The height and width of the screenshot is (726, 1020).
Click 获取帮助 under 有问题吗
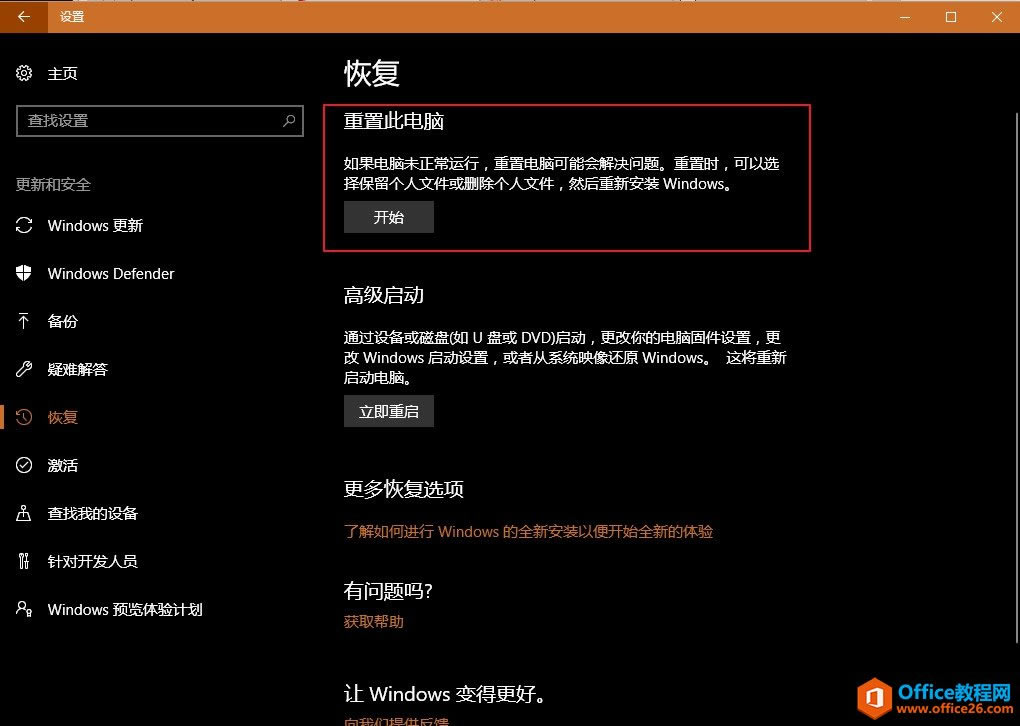tap(373, 621)
